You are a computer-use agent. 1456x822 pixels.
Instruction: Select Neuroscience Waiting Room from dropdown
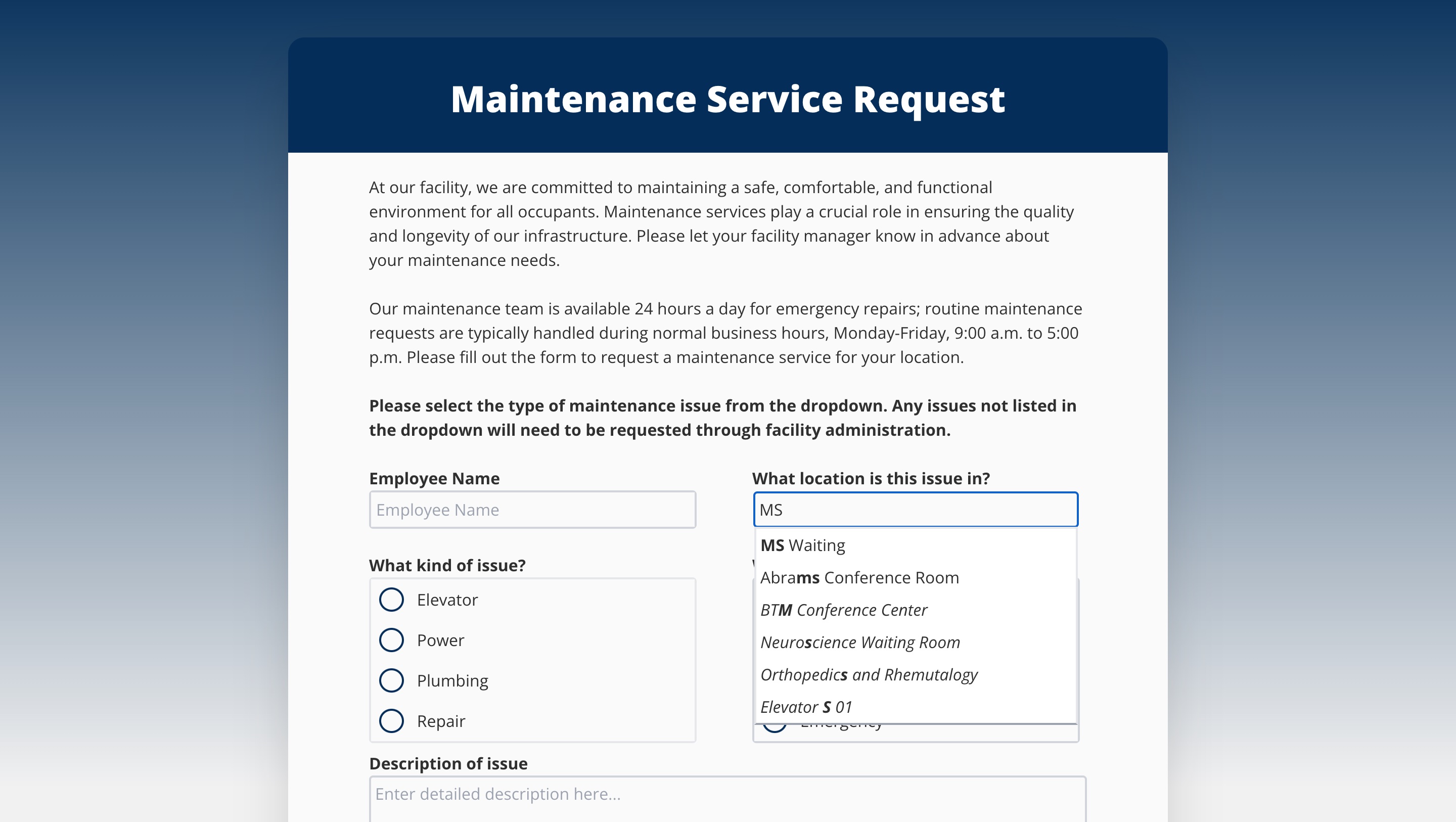859,642
